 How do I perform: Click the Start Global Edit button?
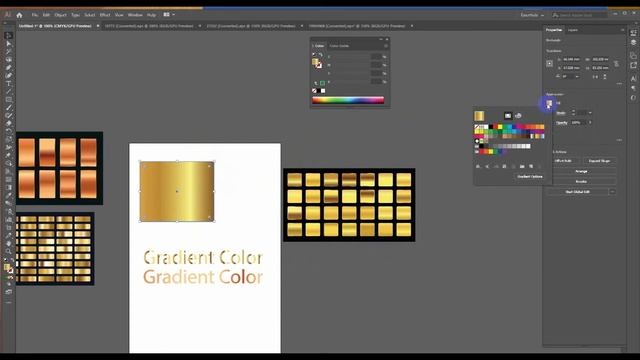click(577, 192)
